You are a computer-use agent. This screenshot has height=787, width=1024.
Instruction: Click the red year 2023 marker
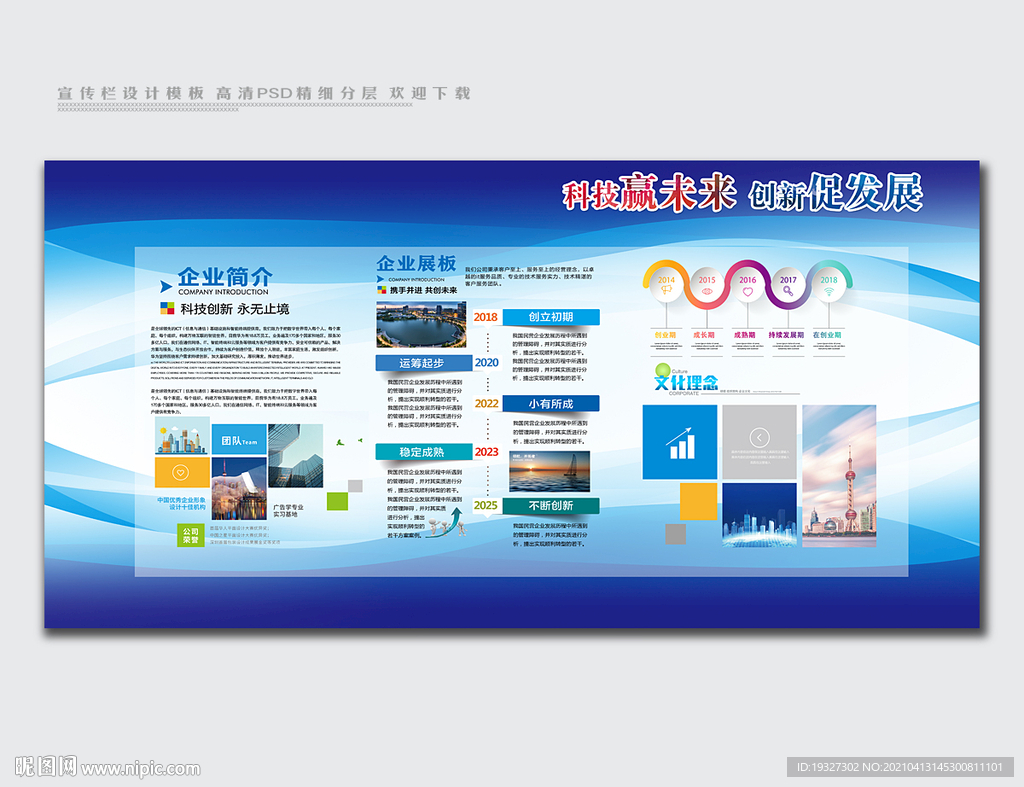coord(487,452)
